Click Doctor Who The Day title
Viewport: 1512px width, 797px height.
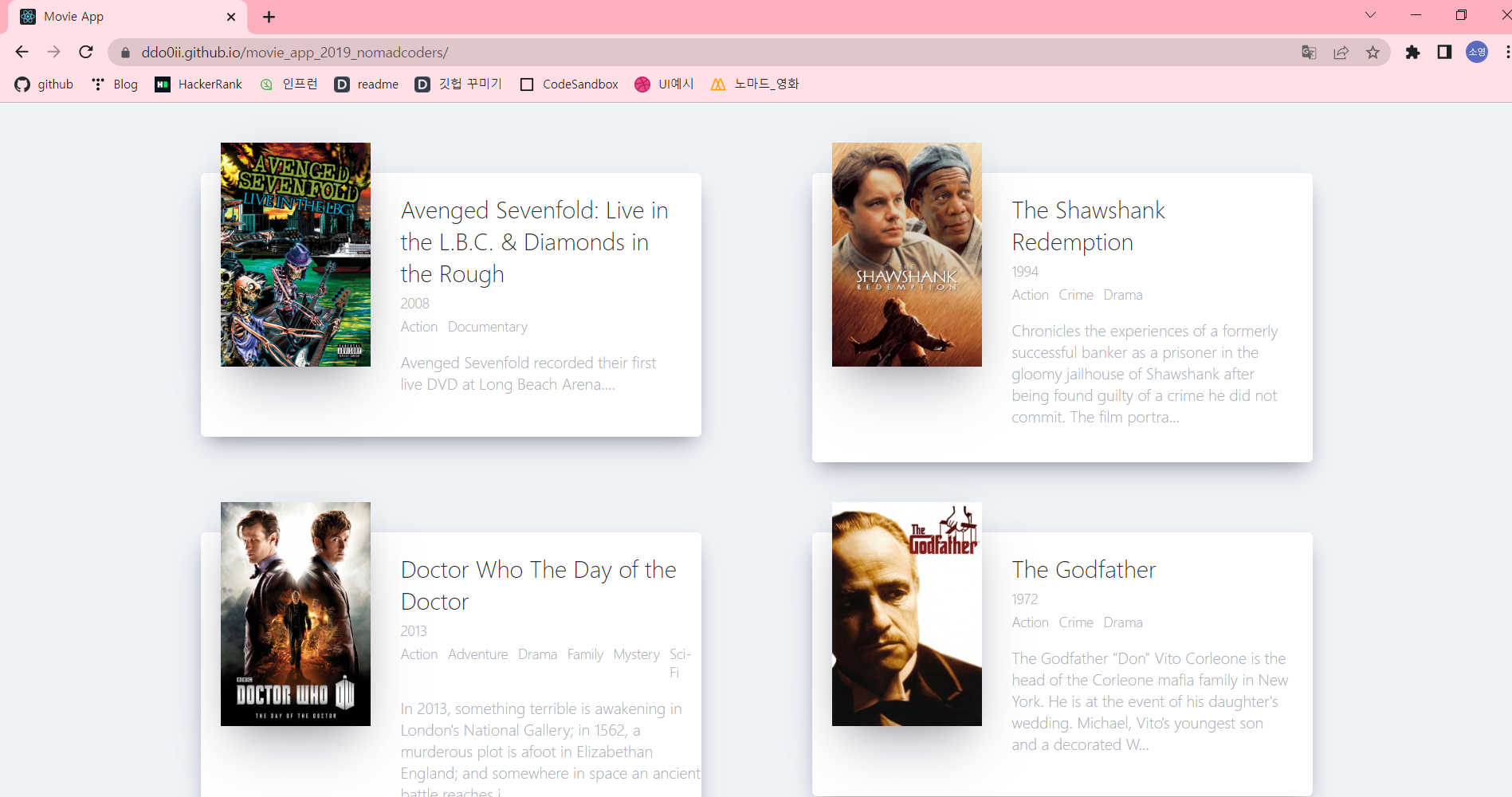[538, 586]
